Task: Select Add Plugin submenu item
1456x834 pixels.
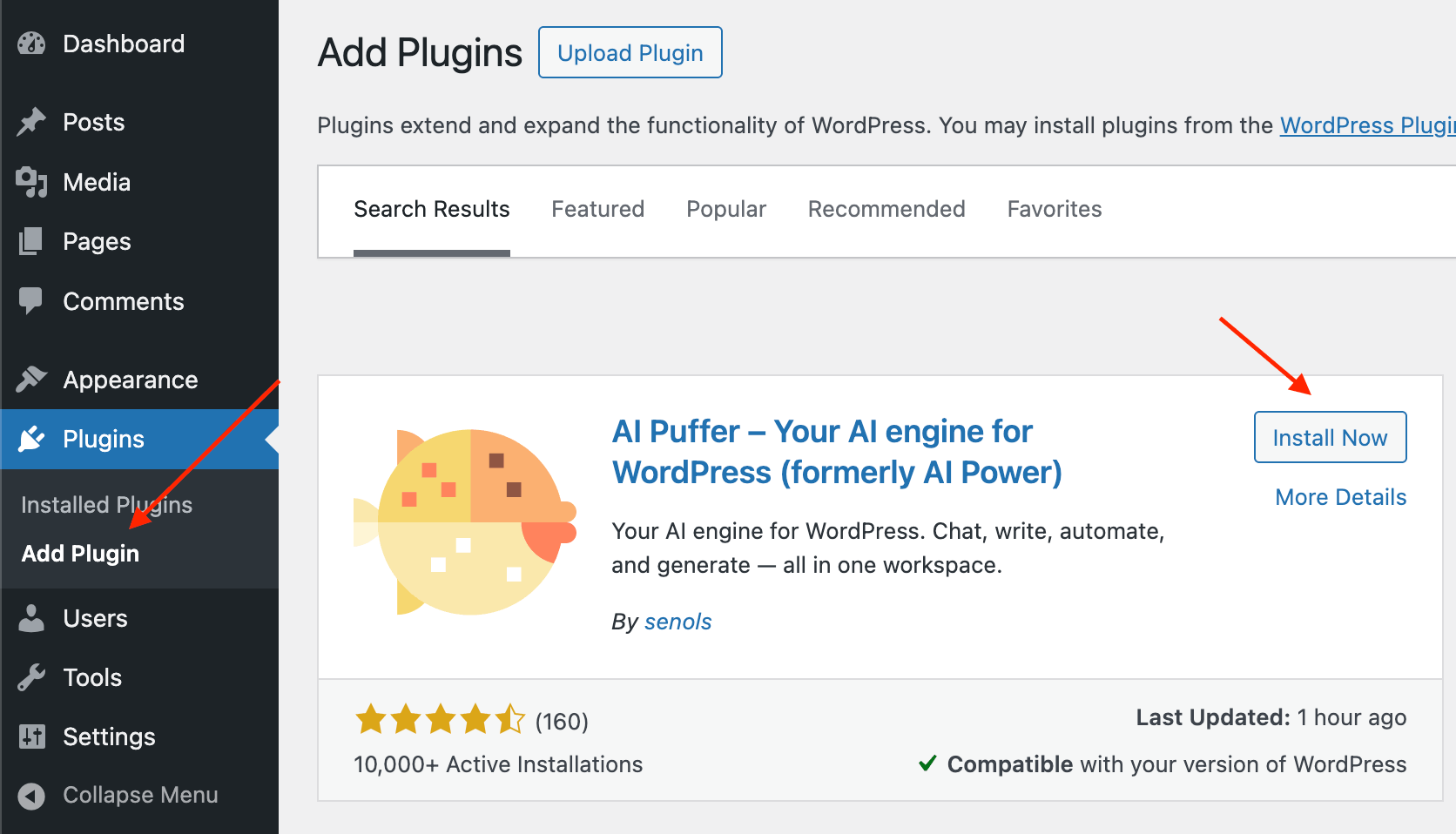Action: 80,554
